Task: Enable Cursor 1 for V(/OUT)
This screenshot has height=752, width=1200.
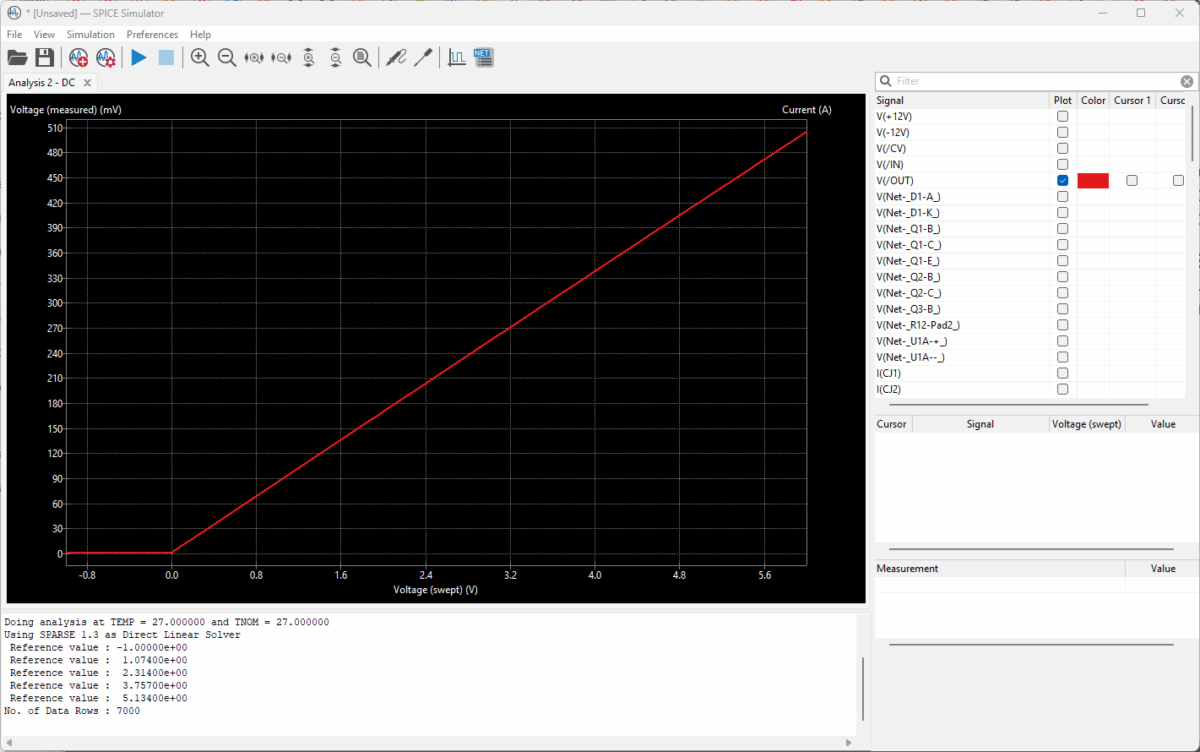Action: tap(1132, 180)
